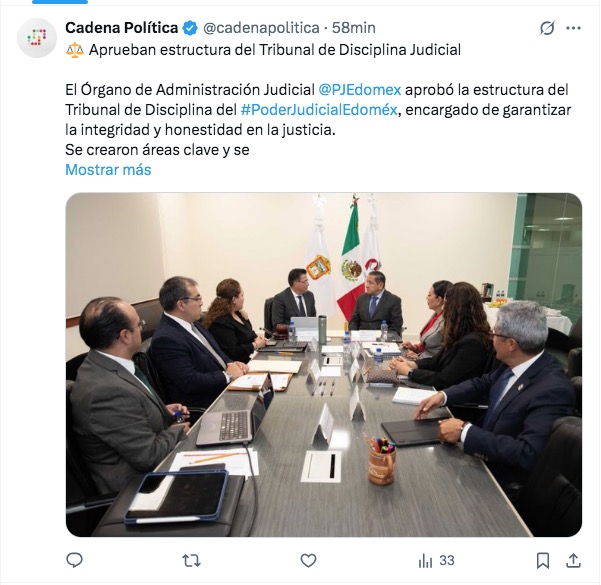
Task: Open the meeting room photo
Action: [x=323, y=364]
